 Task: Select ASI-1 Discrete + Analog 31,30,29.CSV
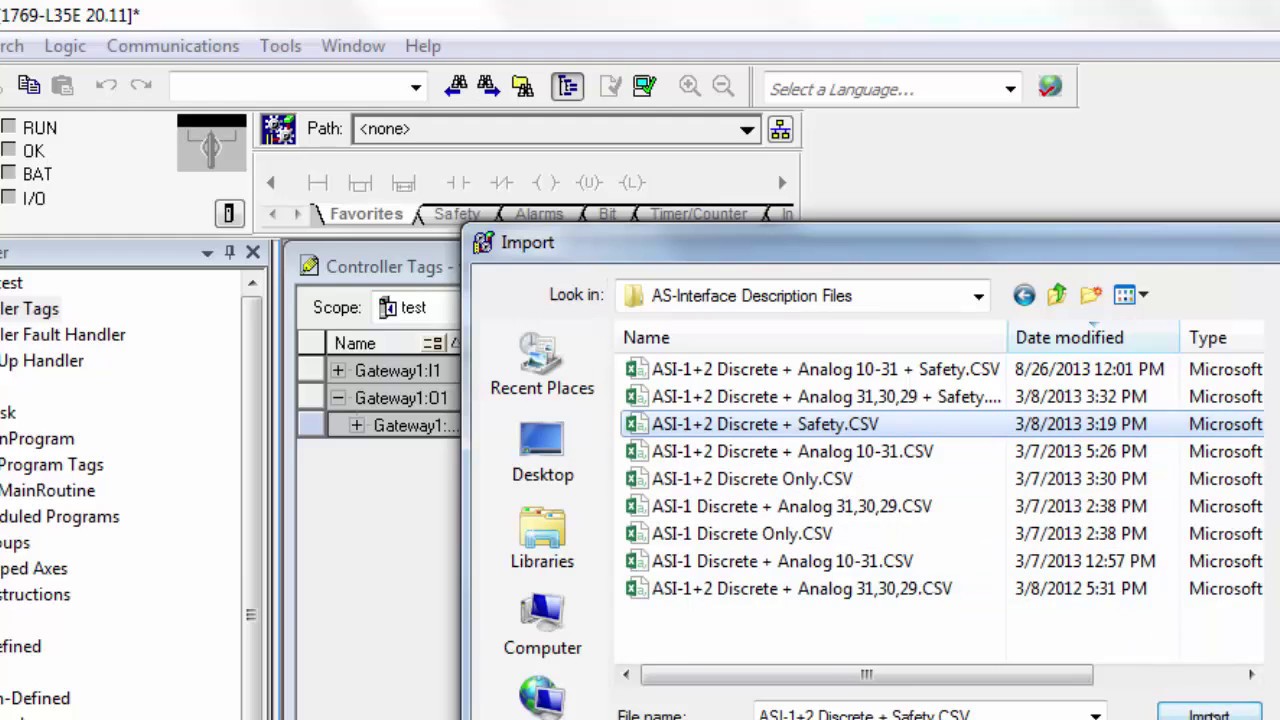(x=791, y=507)
